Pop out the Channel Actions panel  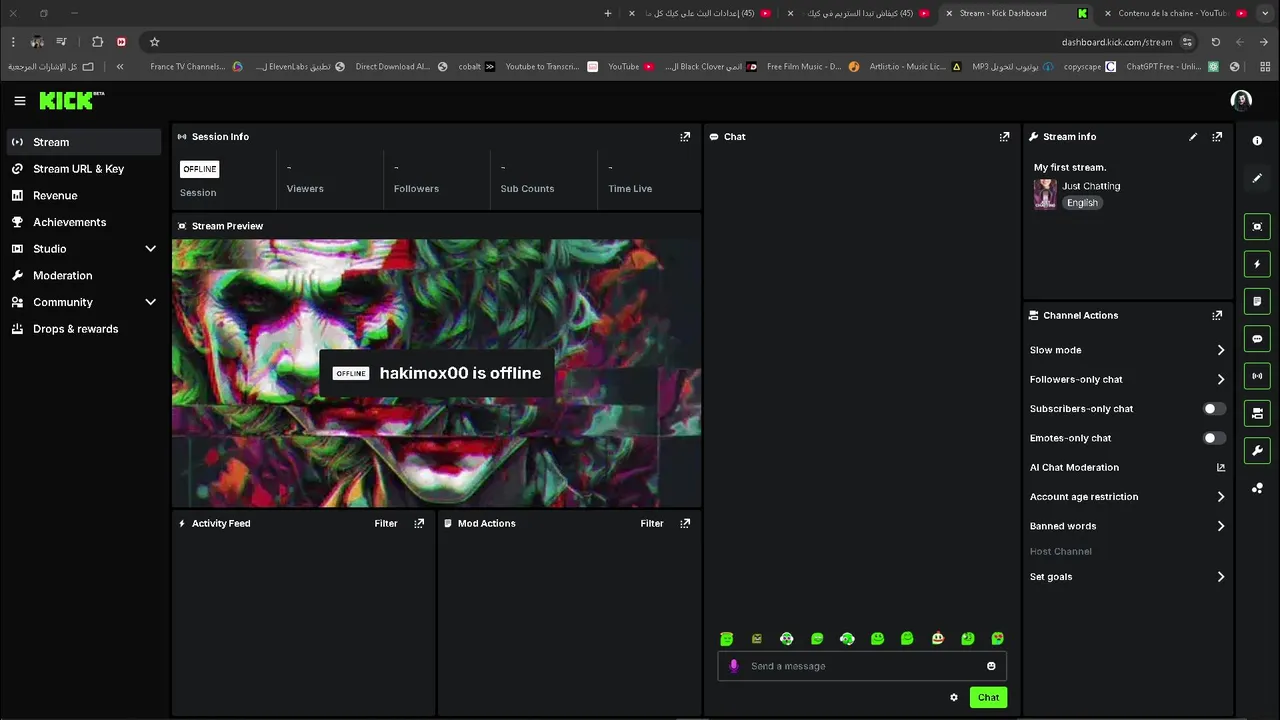tap(1217, 315)
